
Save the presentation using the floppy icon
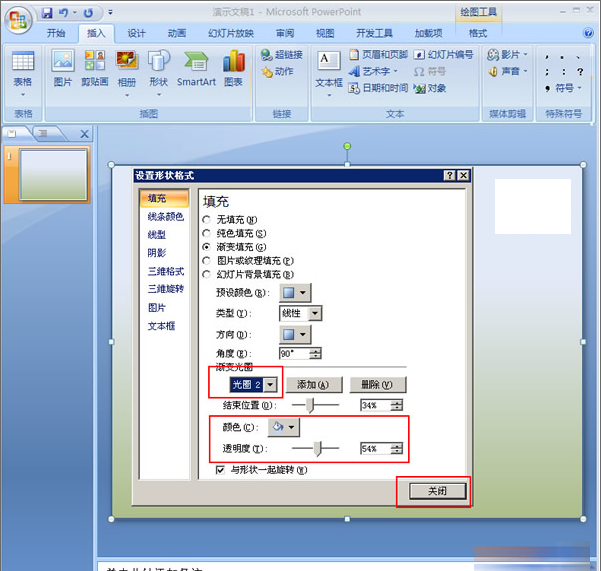(x=47, y=13)
